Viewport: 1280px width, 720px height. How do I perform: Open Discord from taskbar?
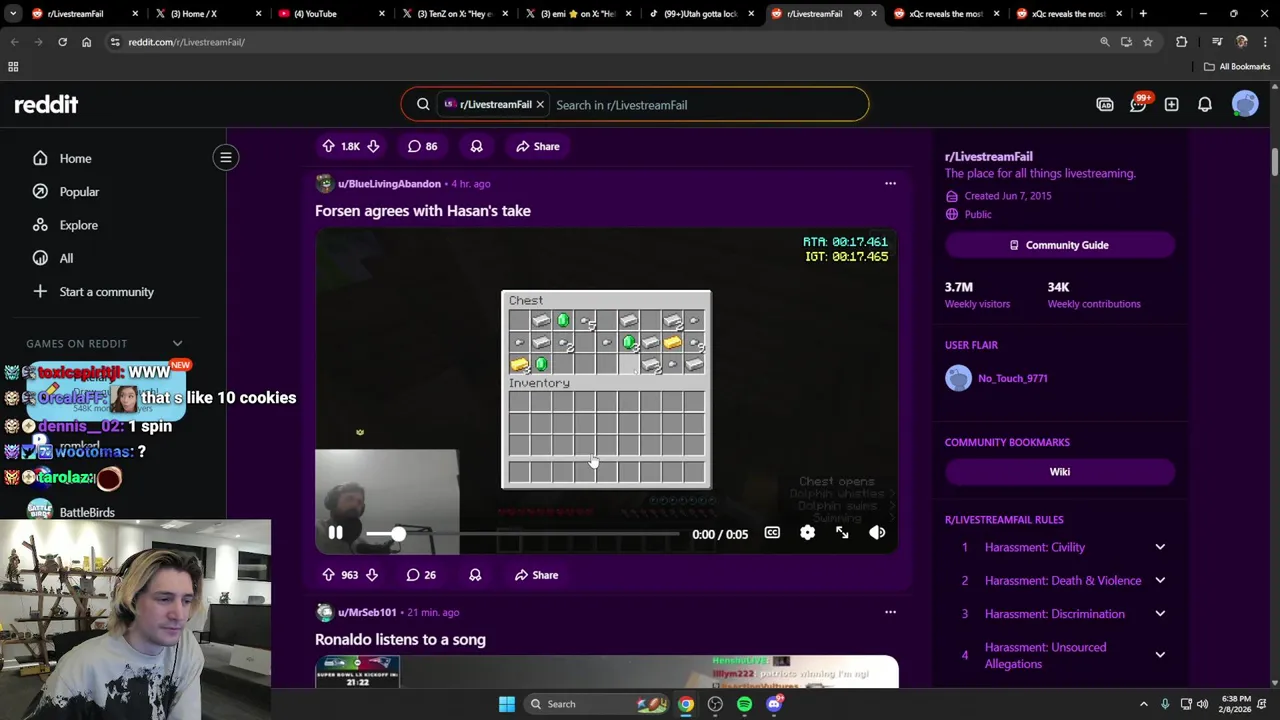[774, 704]
